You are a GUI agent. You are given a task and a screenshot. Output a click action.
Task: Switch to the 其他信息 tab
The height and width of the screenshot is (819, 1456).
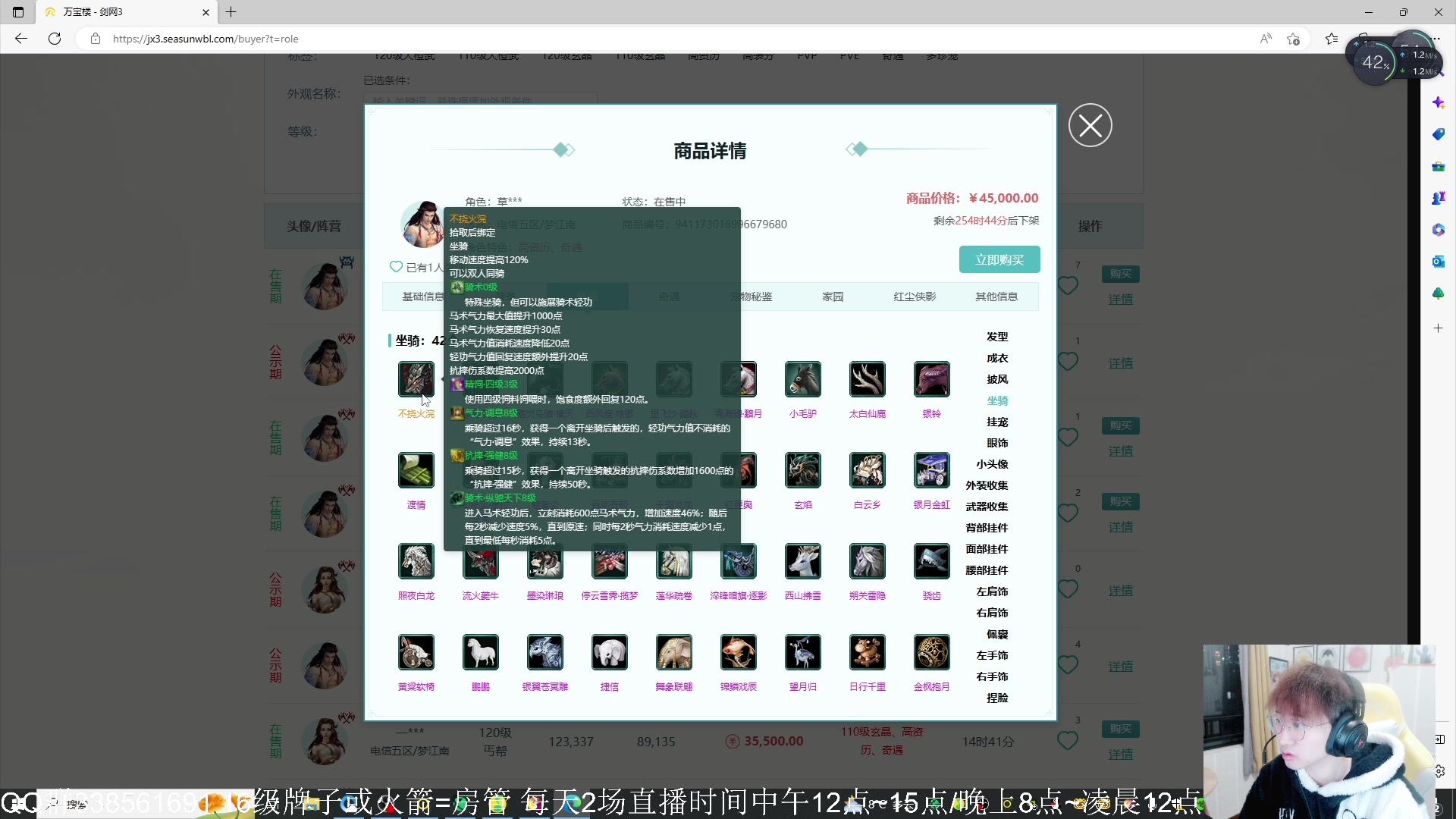click(996, 297)
